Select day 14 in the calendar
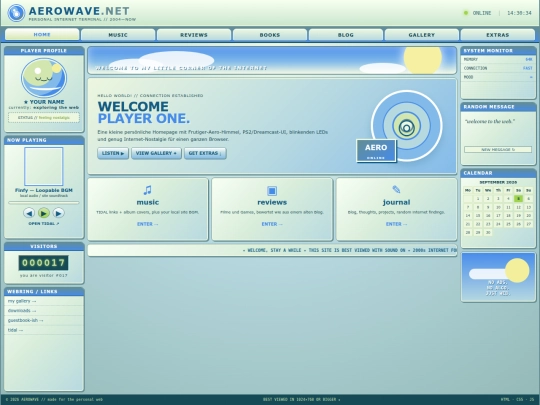This screenshot has height=405, width=540. click(x=468, y=216)
